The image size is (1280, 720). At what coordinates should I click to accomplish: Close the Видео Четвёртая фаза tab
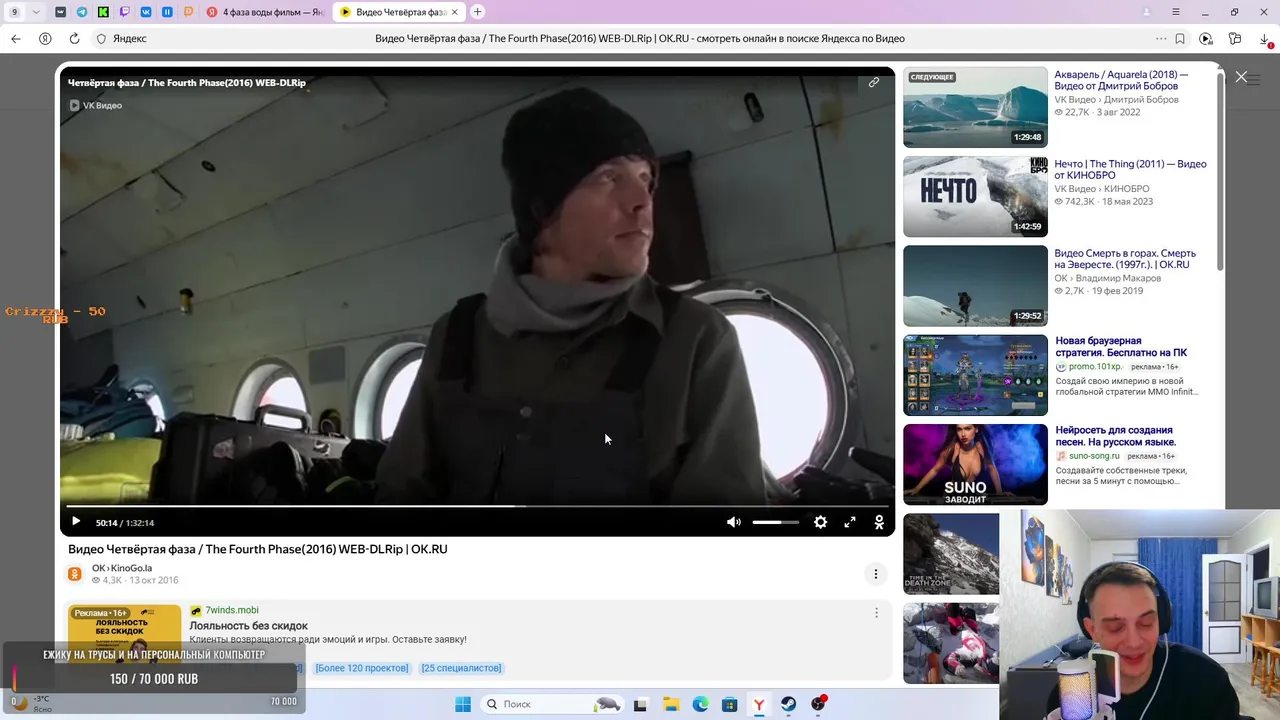click(455, 12)
